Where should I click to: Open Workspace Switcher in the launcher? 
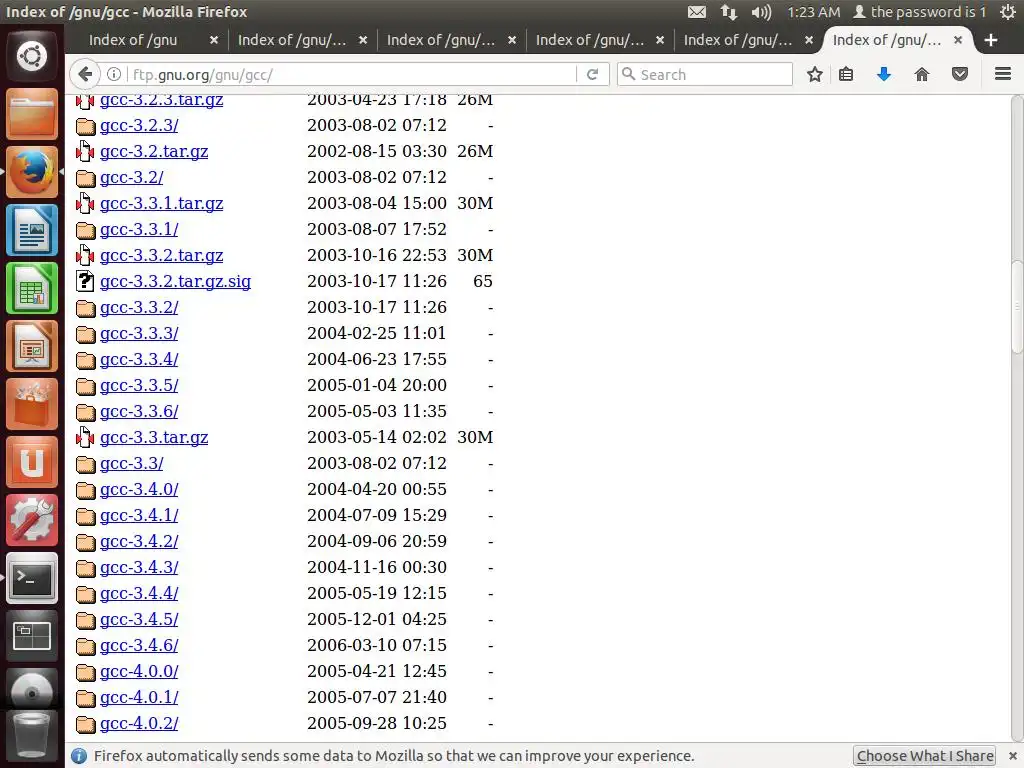[x=31, y=637]
